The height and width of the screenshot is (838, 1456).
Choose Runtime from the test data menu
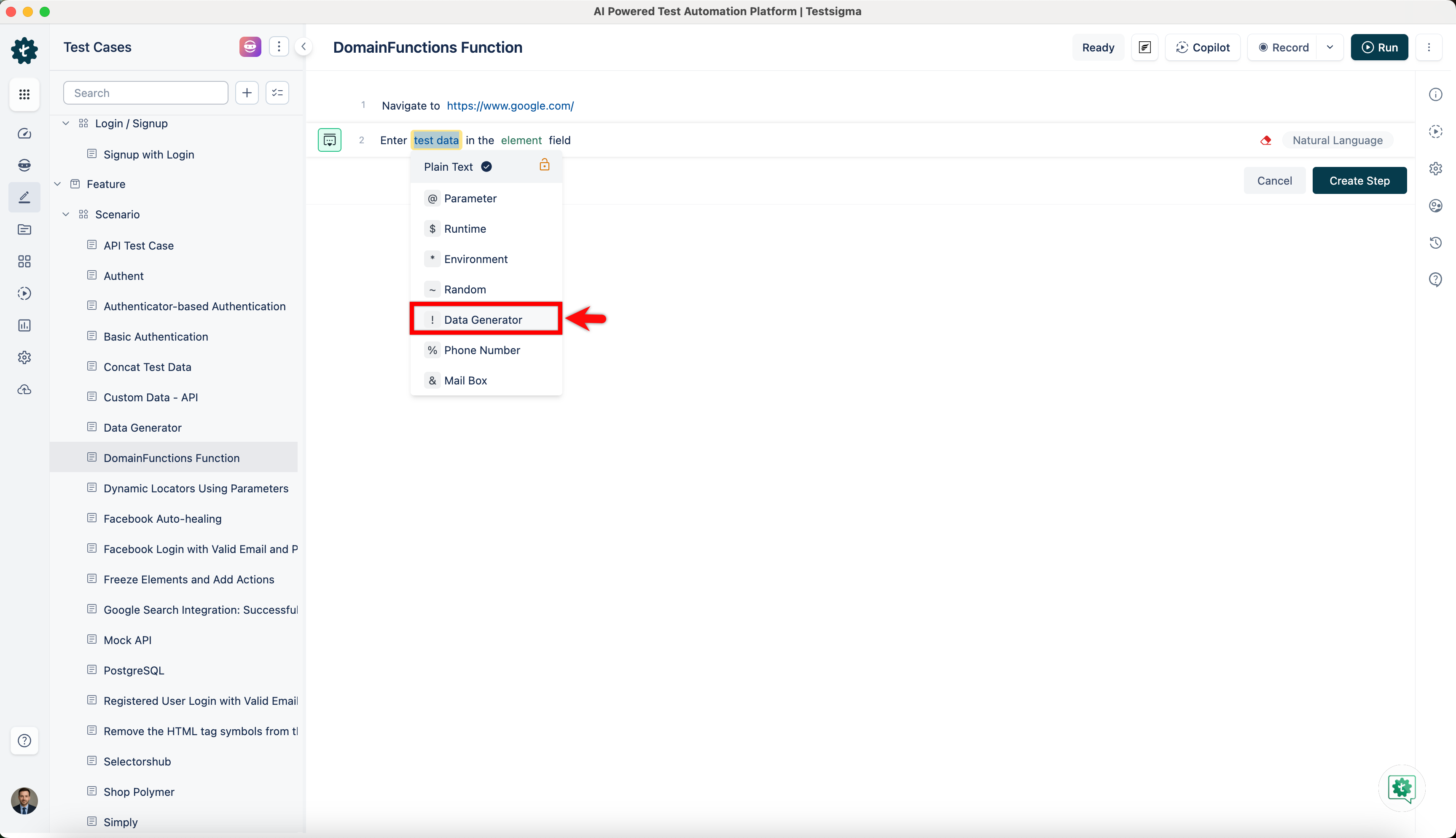pos(465,229)
